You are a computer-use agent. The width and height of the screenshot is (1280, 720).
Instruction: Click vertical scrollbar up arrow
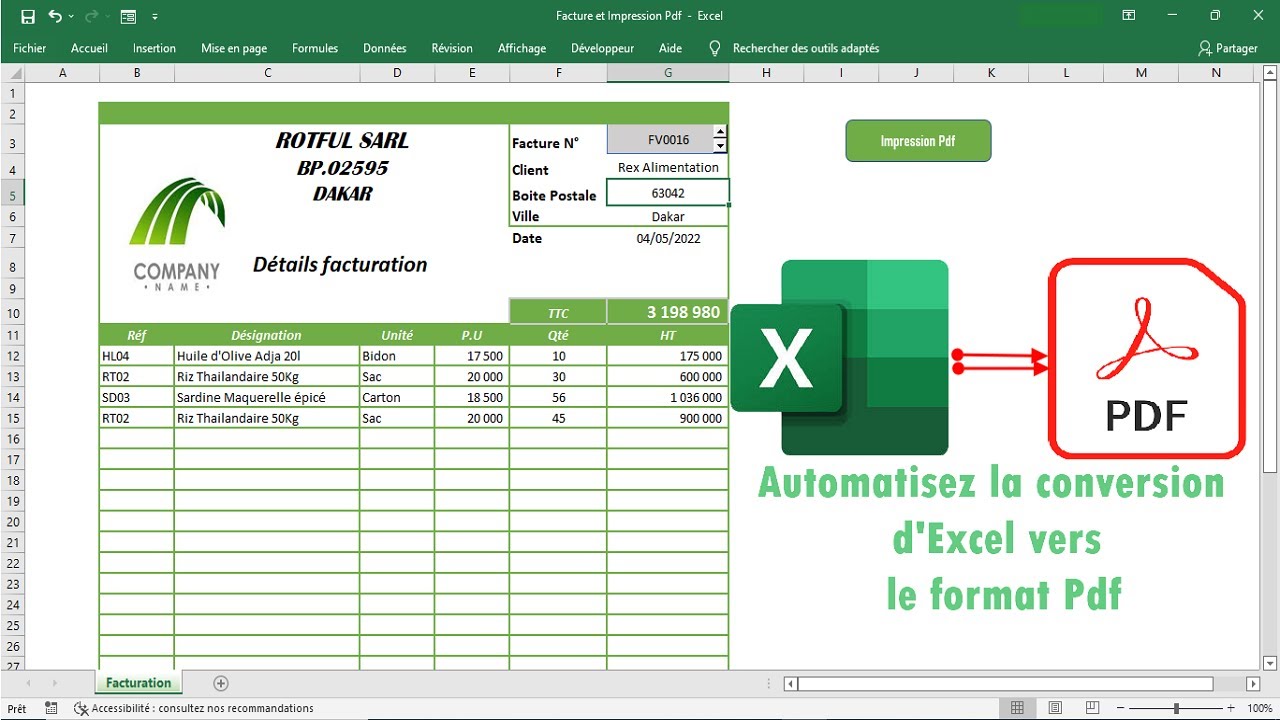[1271, 73]
